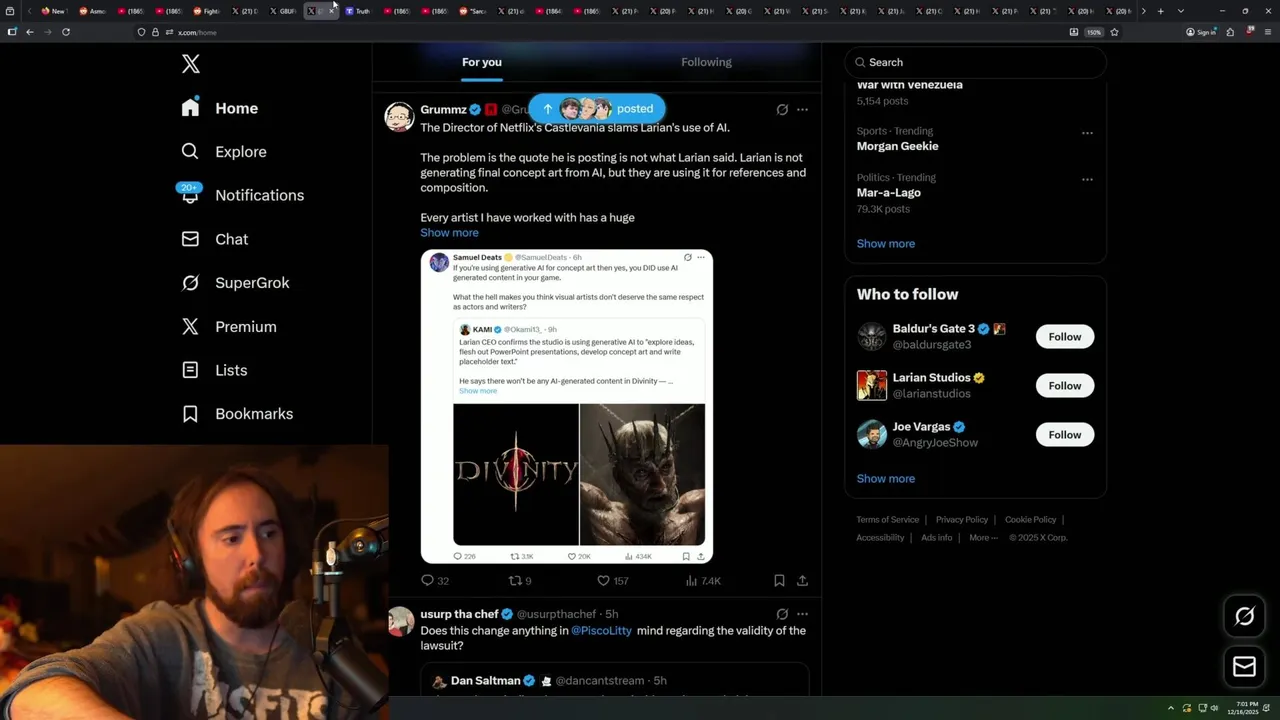1280x720 pixels.
Task: Open Chat from the sidebar
Action: [x=214, y=239]
